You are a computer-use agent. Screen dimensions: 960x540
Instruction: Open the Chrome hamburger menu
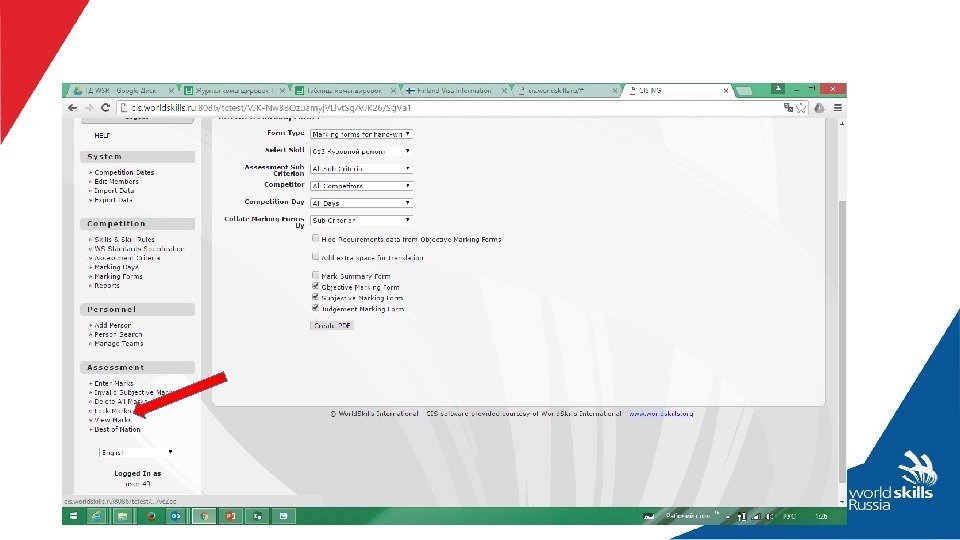tap(838, 108)
